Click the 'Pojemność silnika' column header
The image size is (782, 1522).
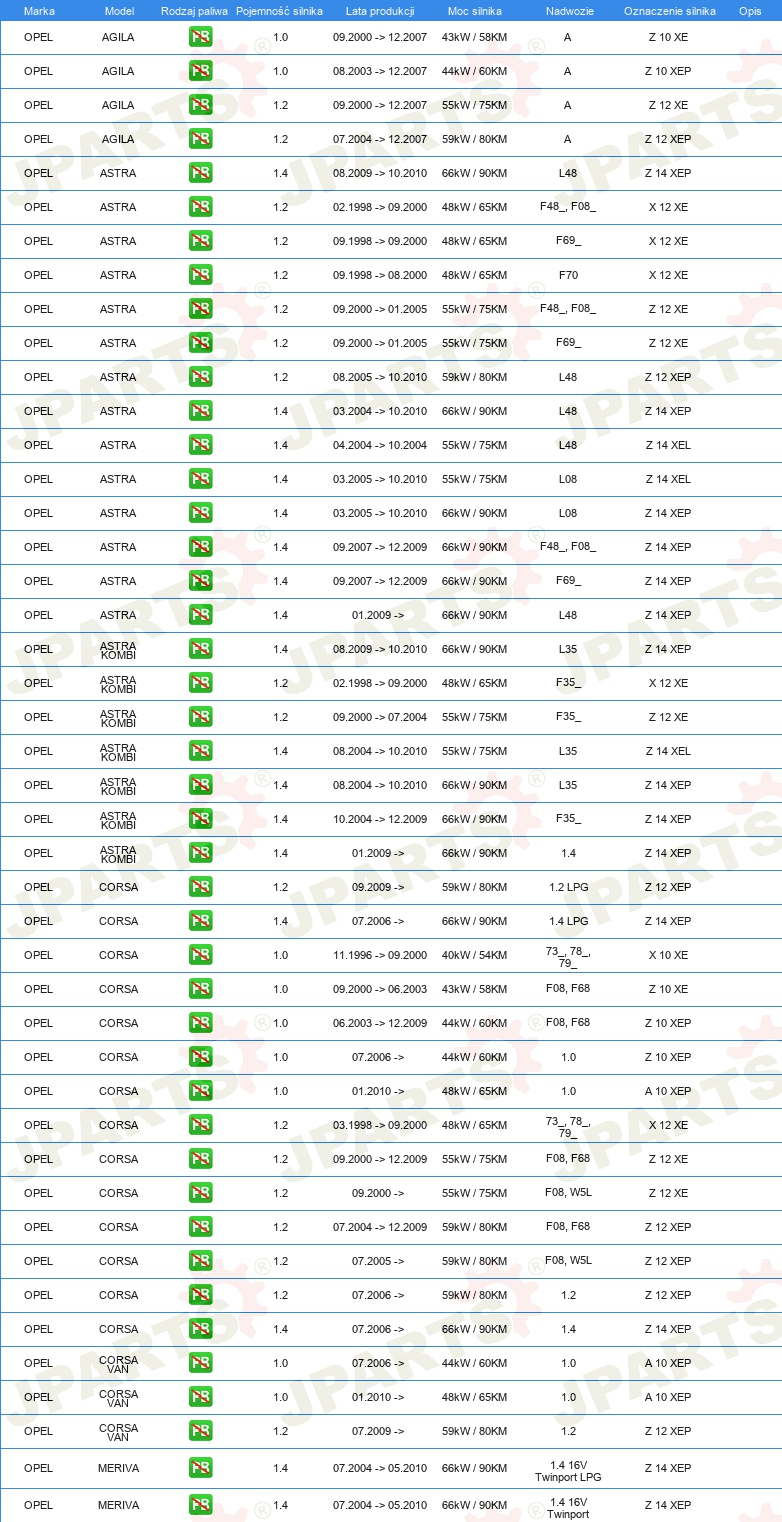[279, 10]
